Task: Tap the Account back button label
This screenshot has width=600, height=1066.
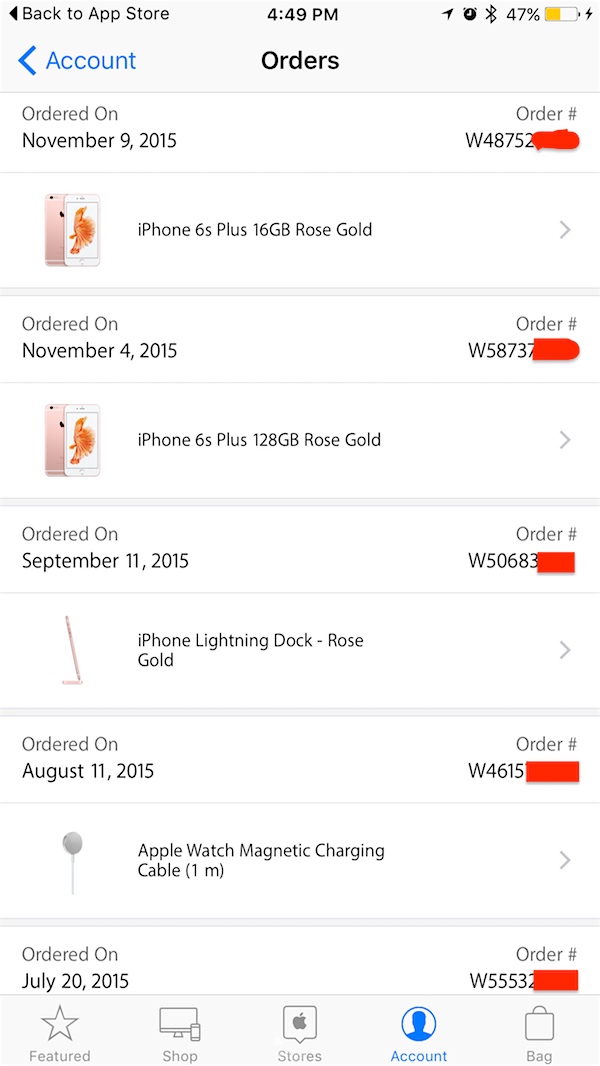Action: (x=91, y=61)
